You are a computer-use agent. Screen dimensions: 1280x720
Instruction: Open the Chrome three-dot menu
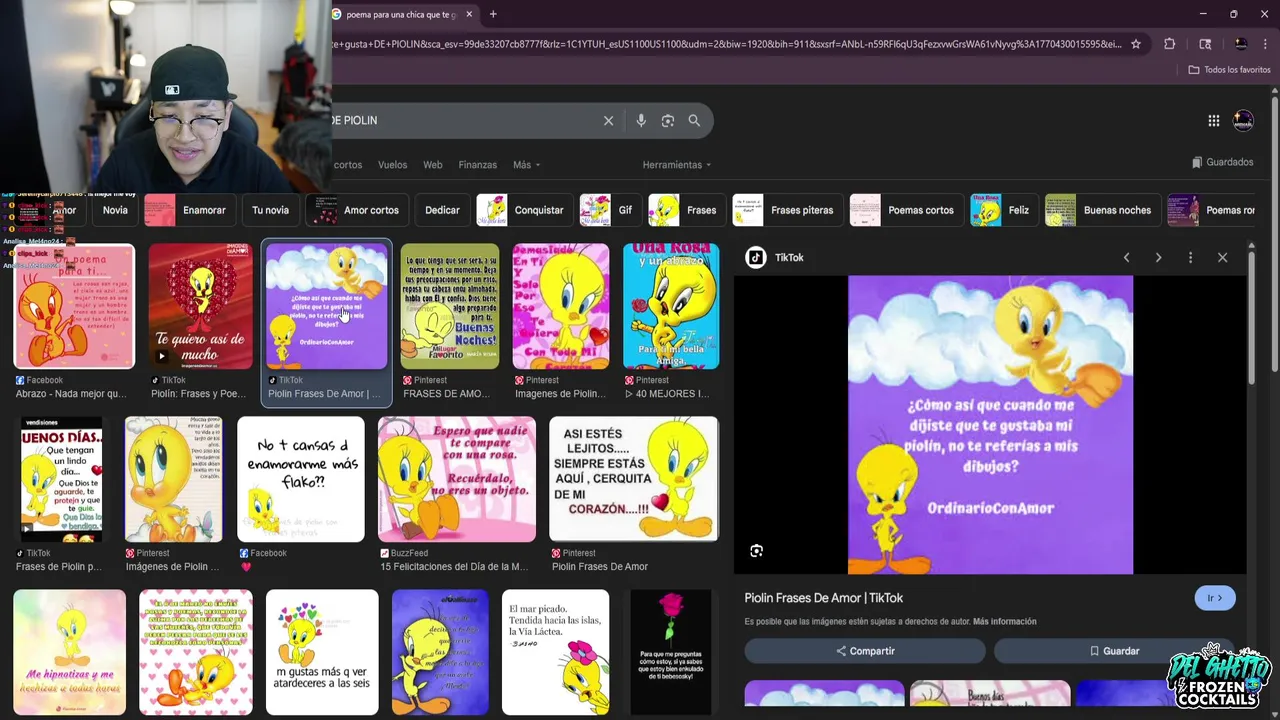[1266, 44]
